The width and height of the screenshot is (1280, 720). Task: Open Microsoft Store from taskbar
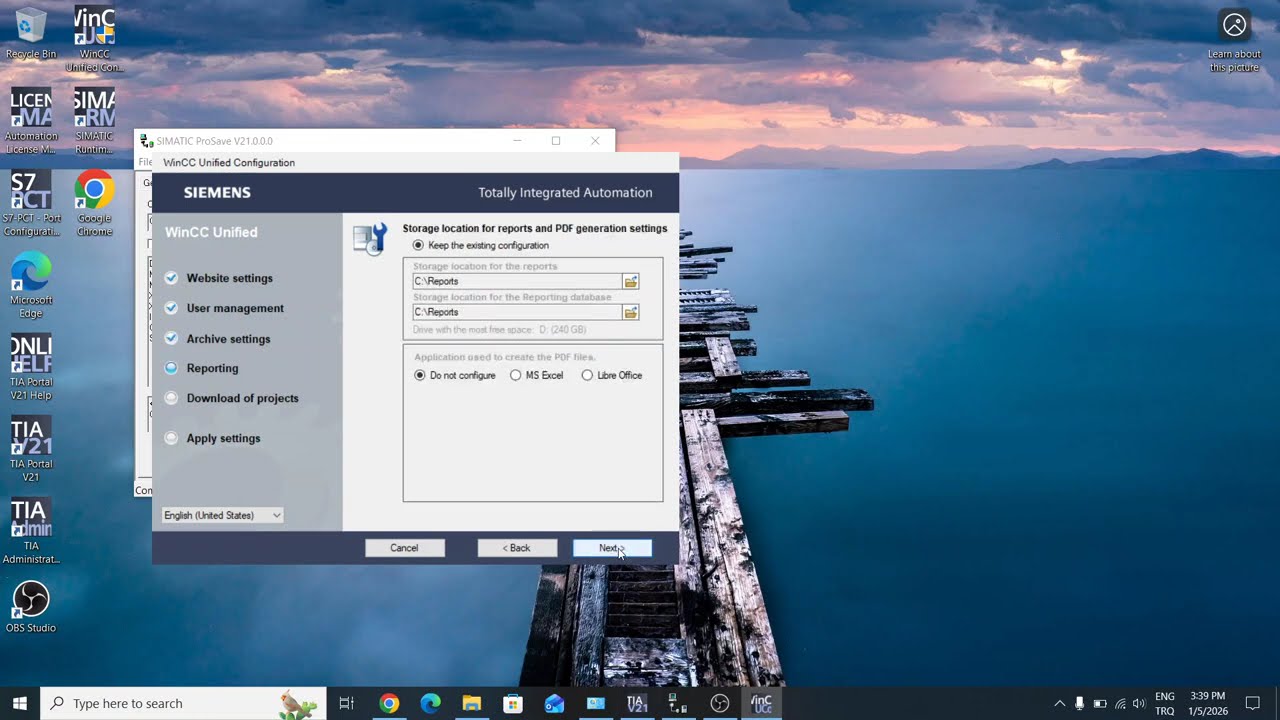513,703
